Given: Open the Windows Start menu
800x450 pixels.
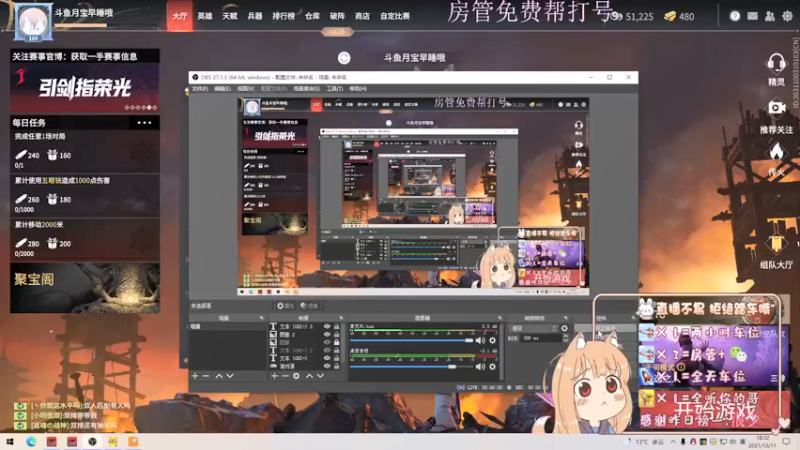Looking at the screenshot, I should pos(10,442).
